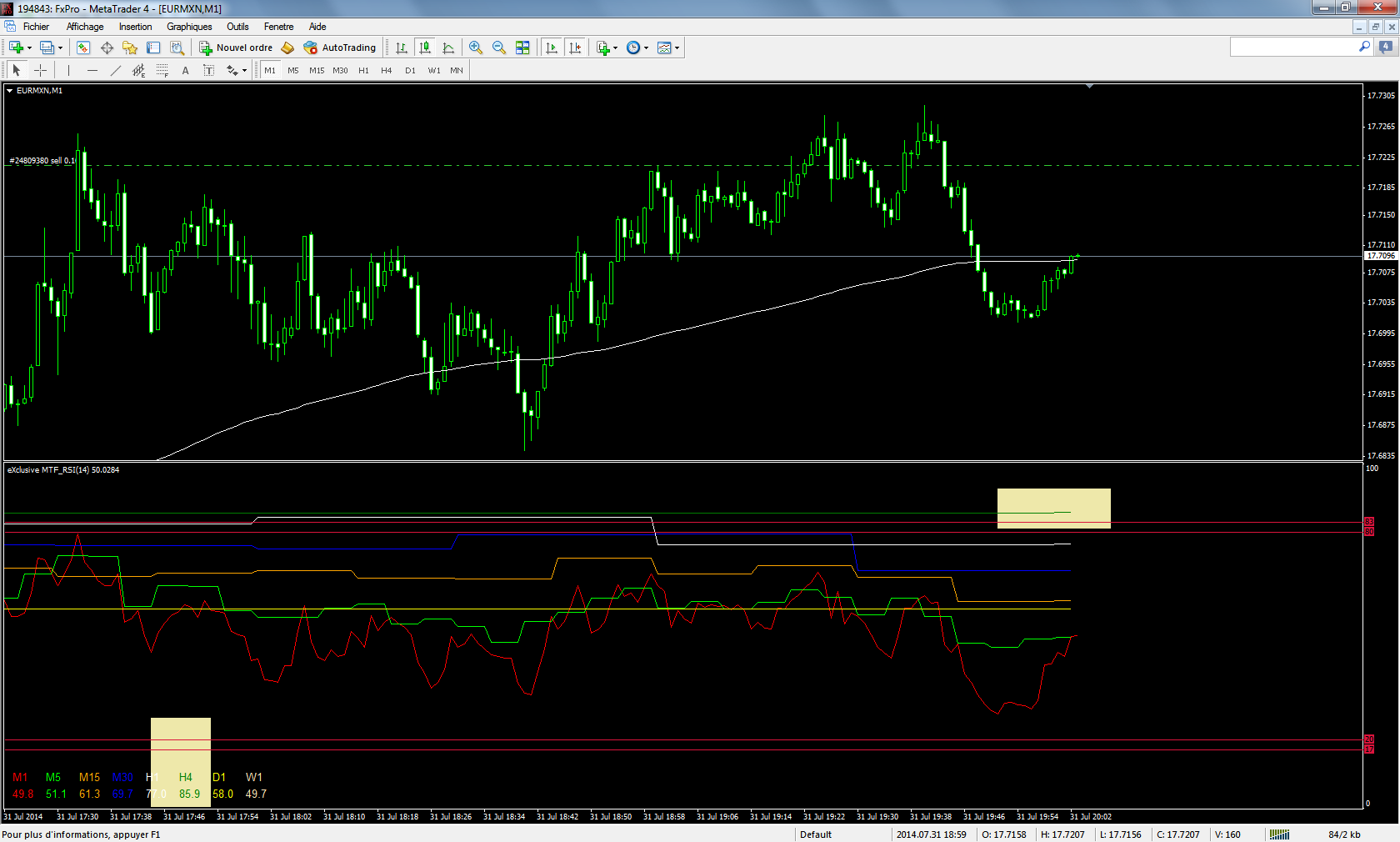Switch the chart to M5 timeframe
This screenshot has width=1400, height=842.
tap(293, 70)
